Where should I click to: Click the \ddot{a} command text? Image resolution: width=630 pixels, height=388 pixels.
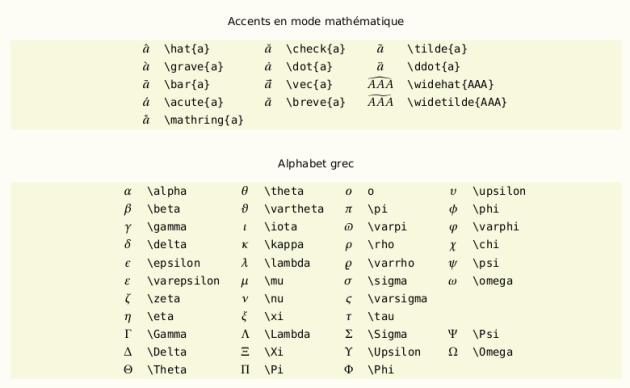pos(434,67)
